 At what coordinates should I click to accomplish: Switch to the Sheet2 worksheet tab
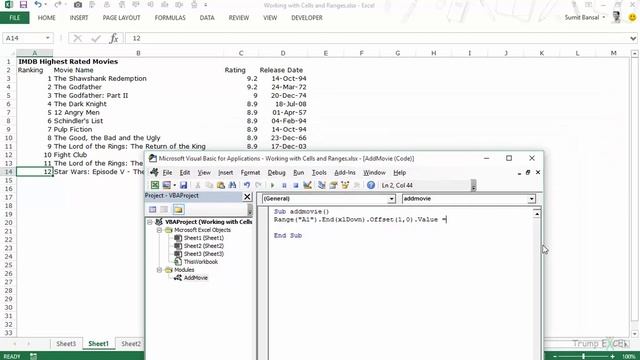(x=131, y=344)
